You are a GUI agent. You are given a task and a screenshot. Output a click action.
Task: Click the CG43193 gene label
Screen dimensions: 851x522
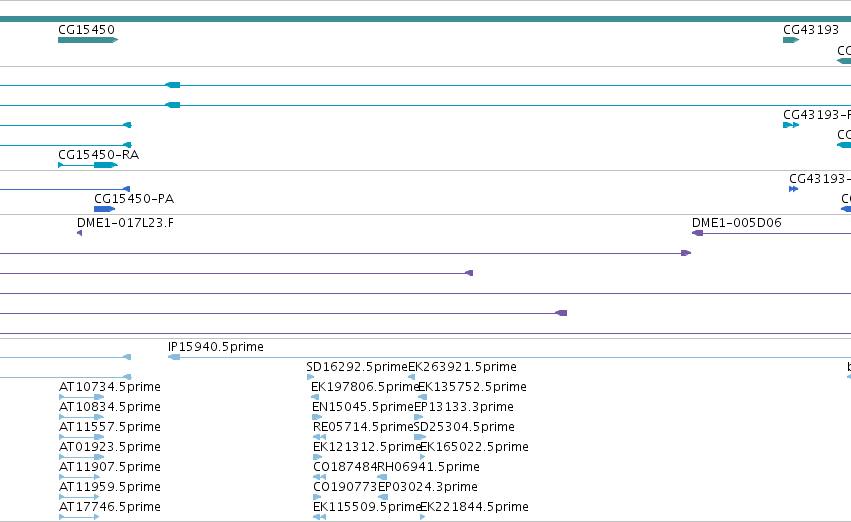811,30
